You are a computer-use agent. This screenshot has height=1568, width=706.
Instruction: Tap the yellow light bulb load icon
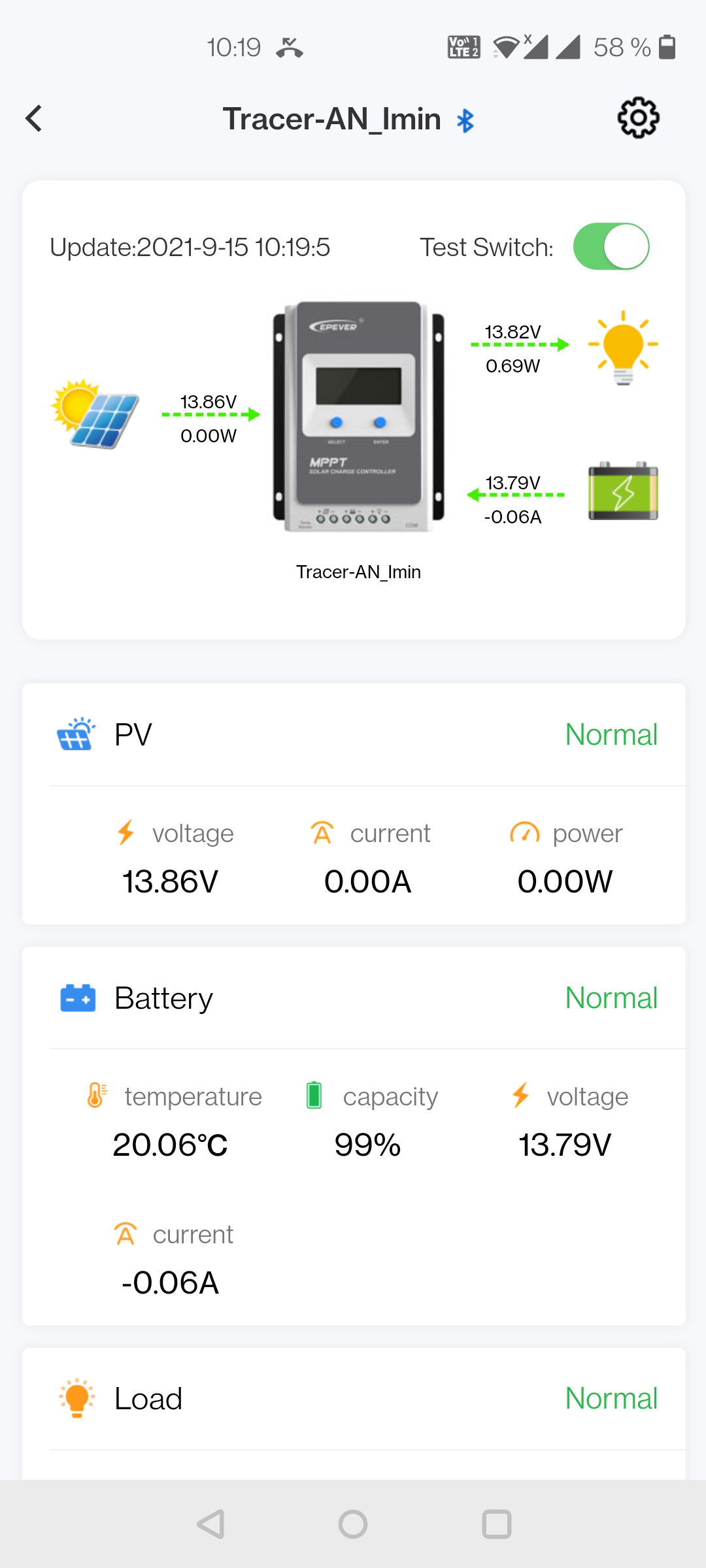[623, 348]
